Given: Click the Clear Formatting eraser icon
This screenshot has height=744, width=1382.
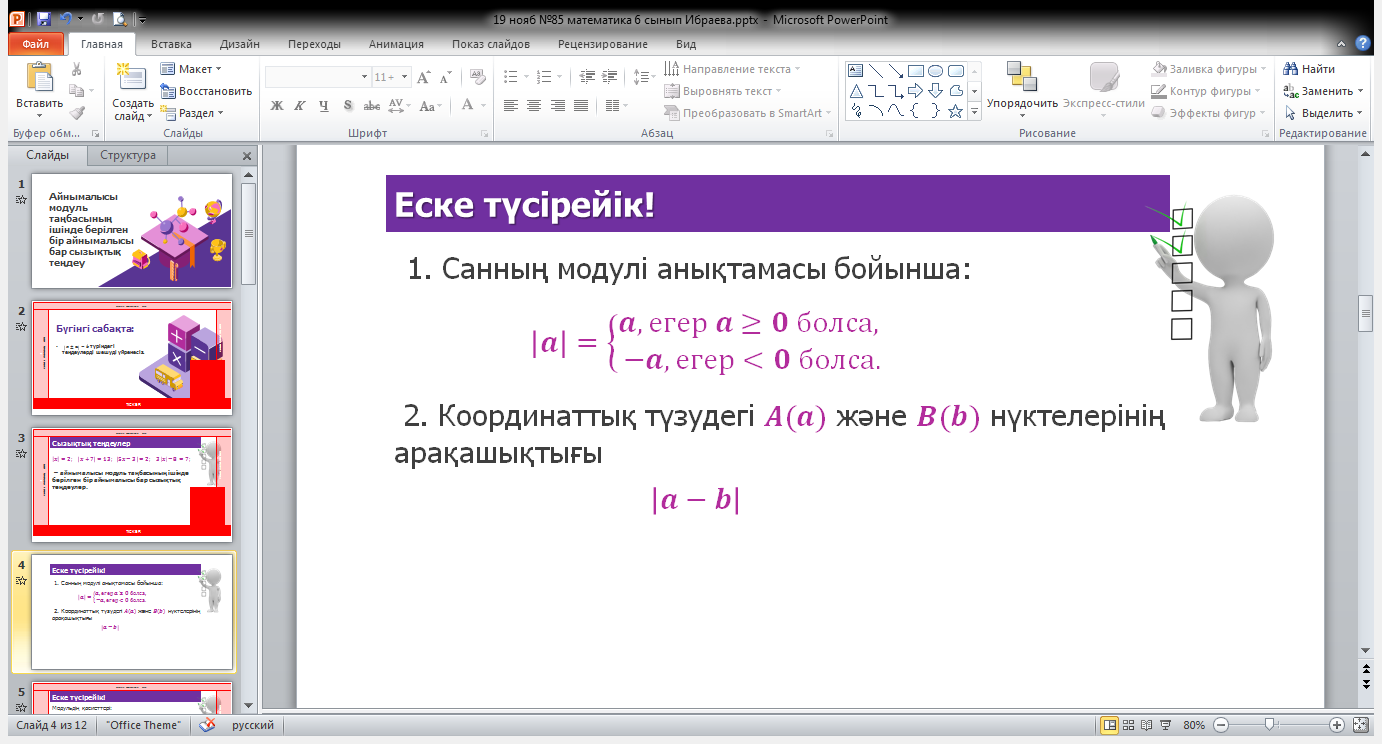Looking at the screenshot, I should coord(477,77).
